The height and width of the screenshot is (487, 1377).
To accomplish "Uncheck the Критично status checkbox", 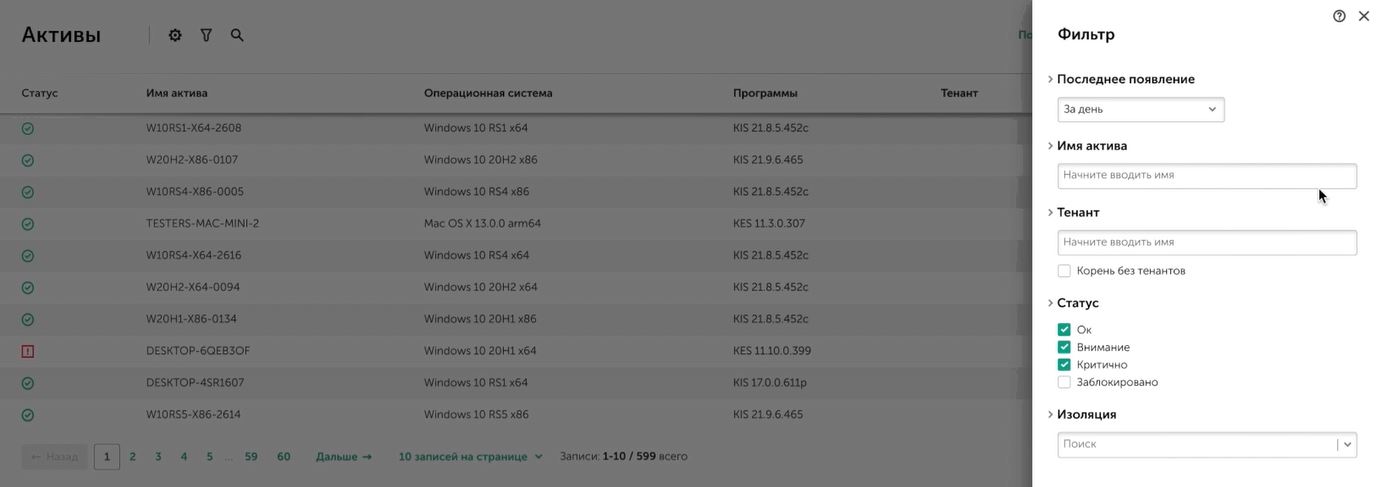I will coord(1064,365).
